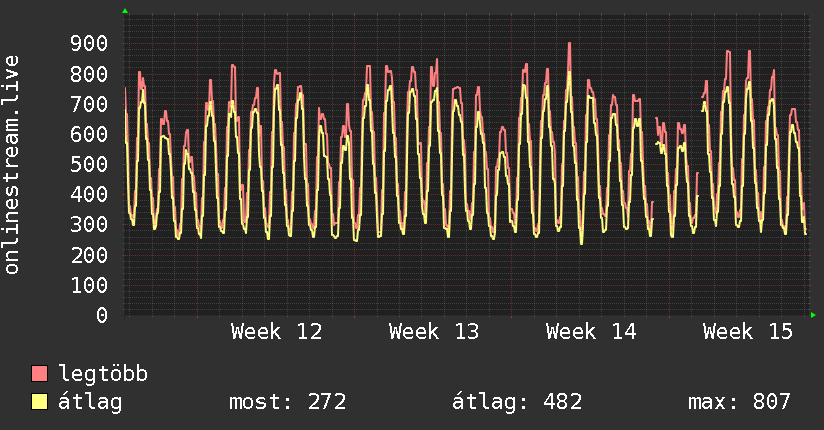Click the 300 y-axis label
The height and width of the screenshot is (430, 824).
tap(89, 224)
